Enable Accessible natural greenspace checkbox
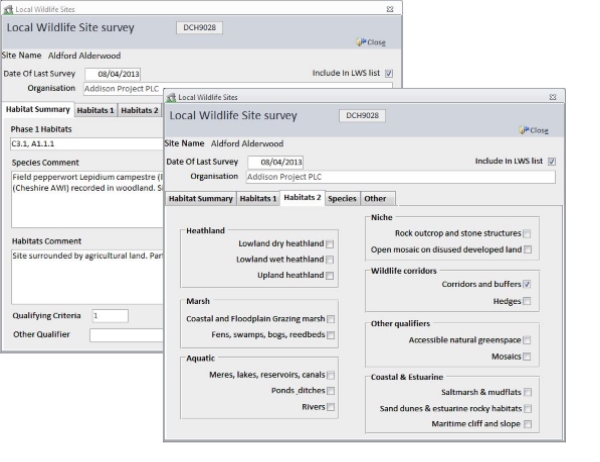Viewport: 600px width, 462px height. click(x=527, y=340)
